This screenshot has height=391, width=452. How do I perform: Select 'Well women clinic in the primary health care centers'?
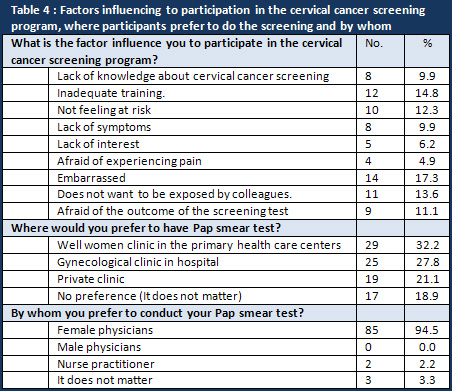[x=199, y=245]
